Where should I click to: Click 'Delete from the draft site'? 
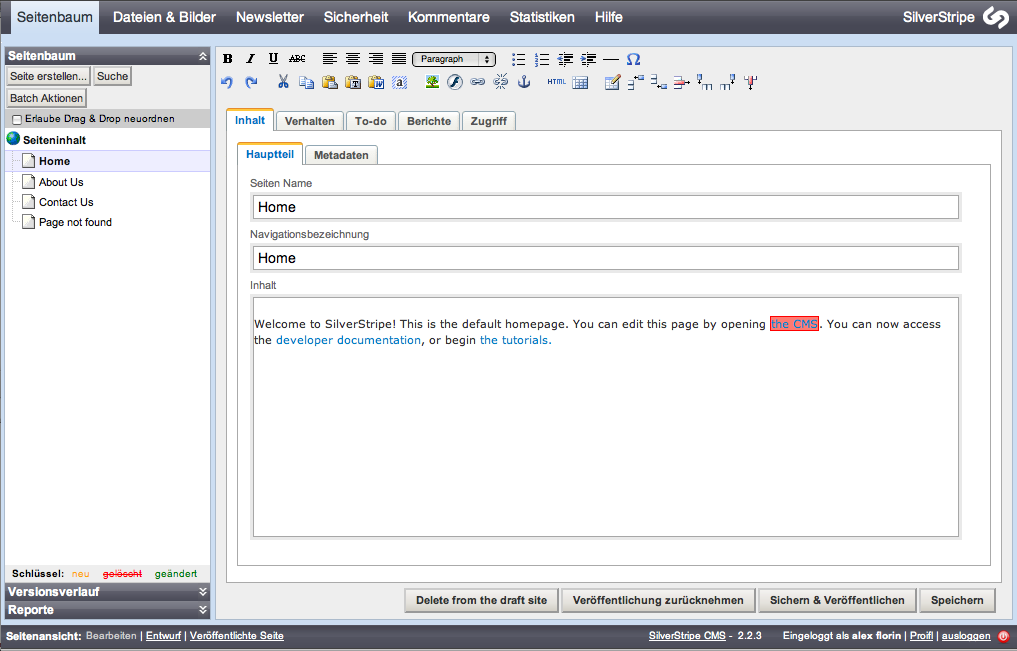tap(481, 600)
